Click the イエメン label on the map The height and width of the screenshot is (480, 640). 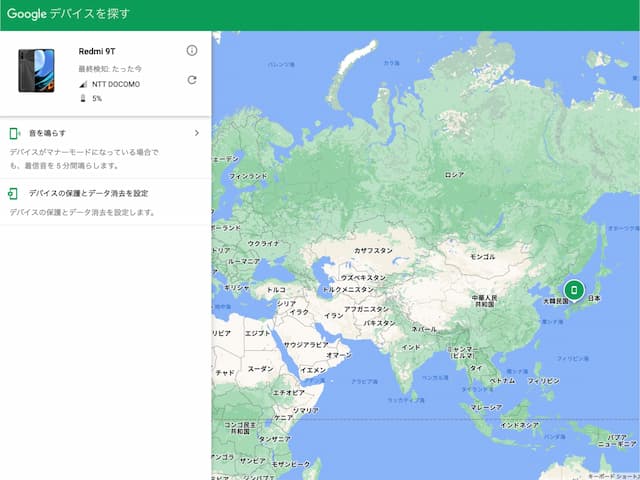point(313,370)
